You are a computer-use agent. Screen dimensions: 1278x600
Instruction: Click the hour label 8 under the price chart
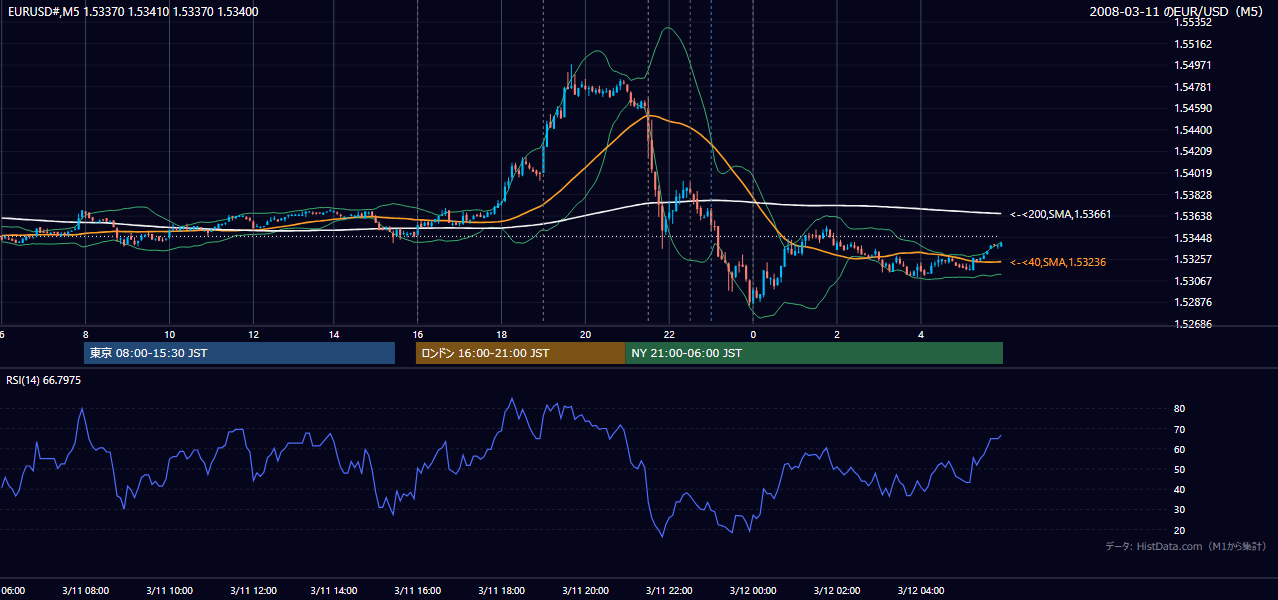[86, 335]
